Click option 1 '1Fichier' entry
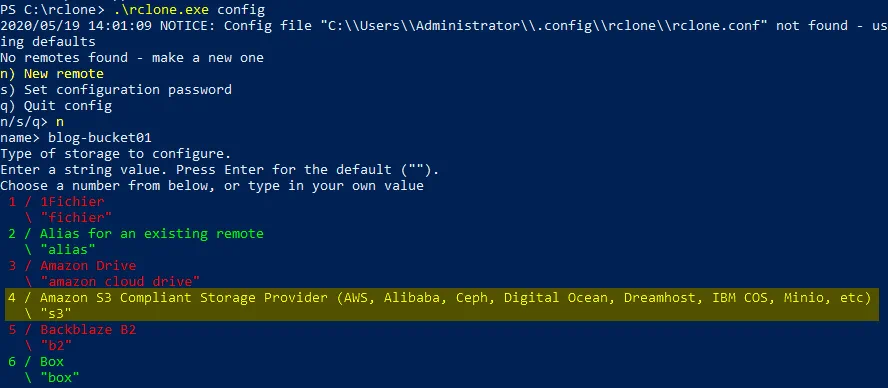 click(56, 202)
